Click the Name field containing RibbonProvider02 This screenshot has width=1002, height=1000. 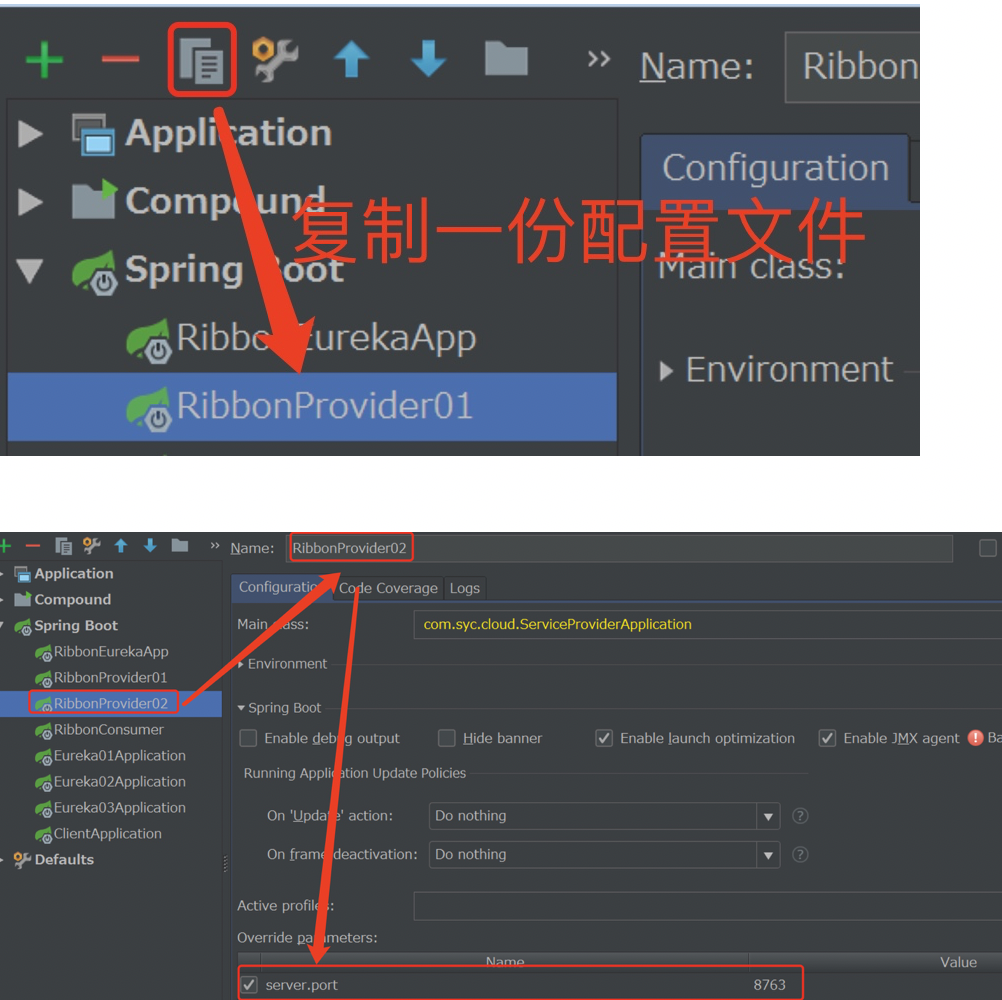619,548
